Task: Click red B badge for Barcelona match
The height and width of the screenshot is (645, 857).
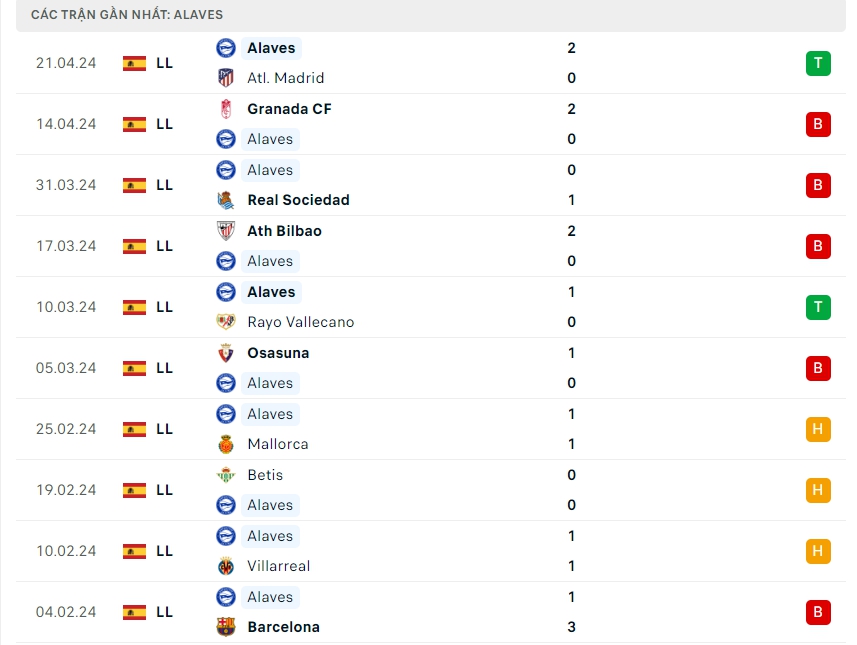Action: (818, 612)
